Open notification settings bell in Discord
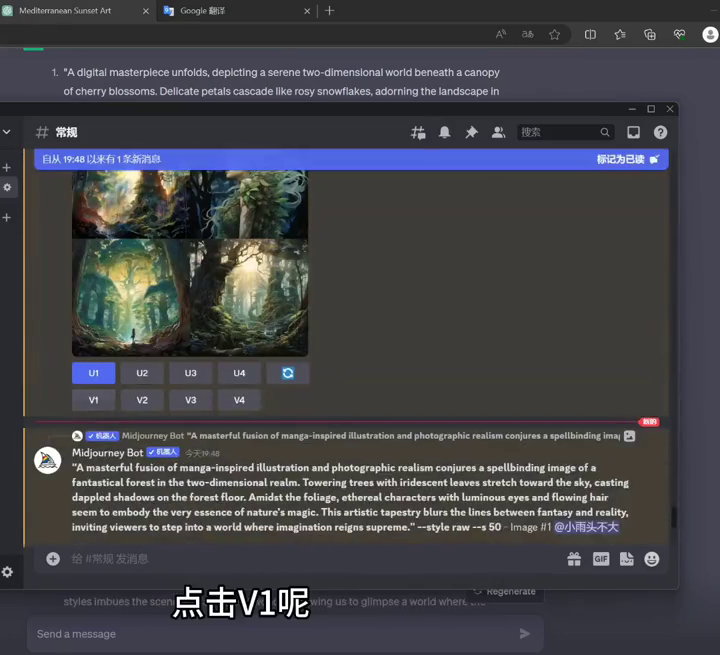The image size is (720, 655). [x=444, y=132]
